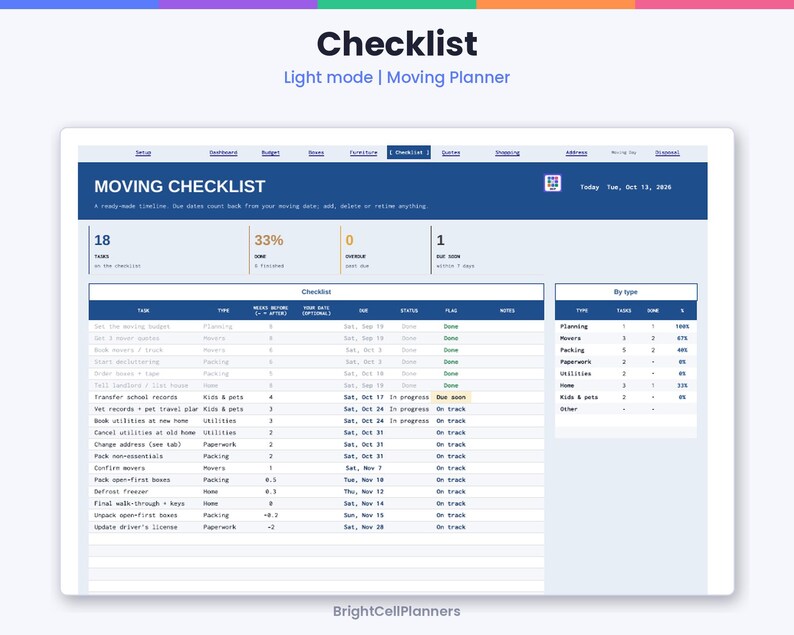Switch to the Budget tab
This screenshot has height=635, width=794.
coord(270,152)
